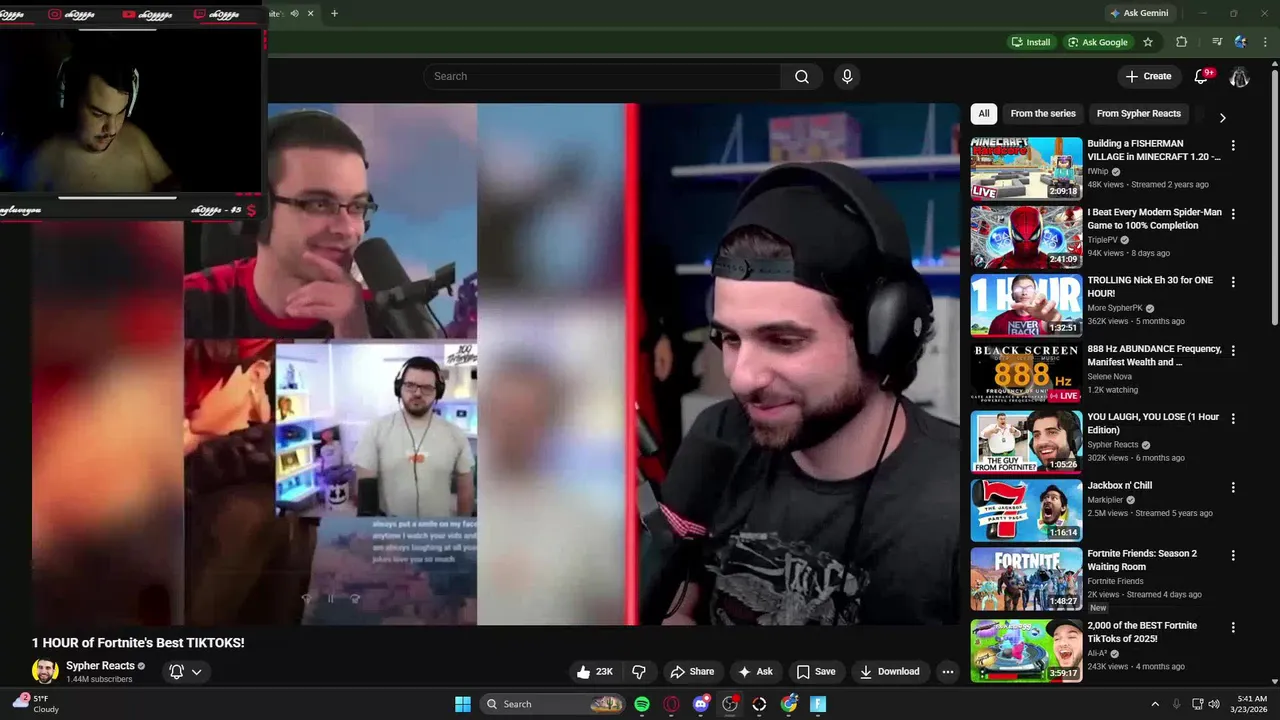Expand notification options next to the bell

(197, 672)
